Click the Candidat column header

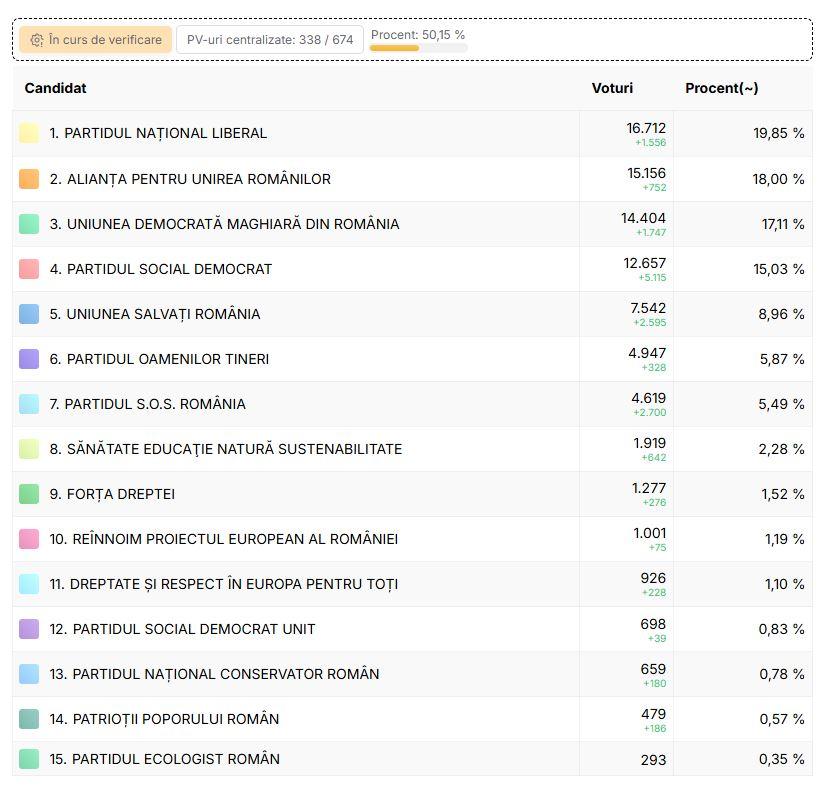point(55,88)
